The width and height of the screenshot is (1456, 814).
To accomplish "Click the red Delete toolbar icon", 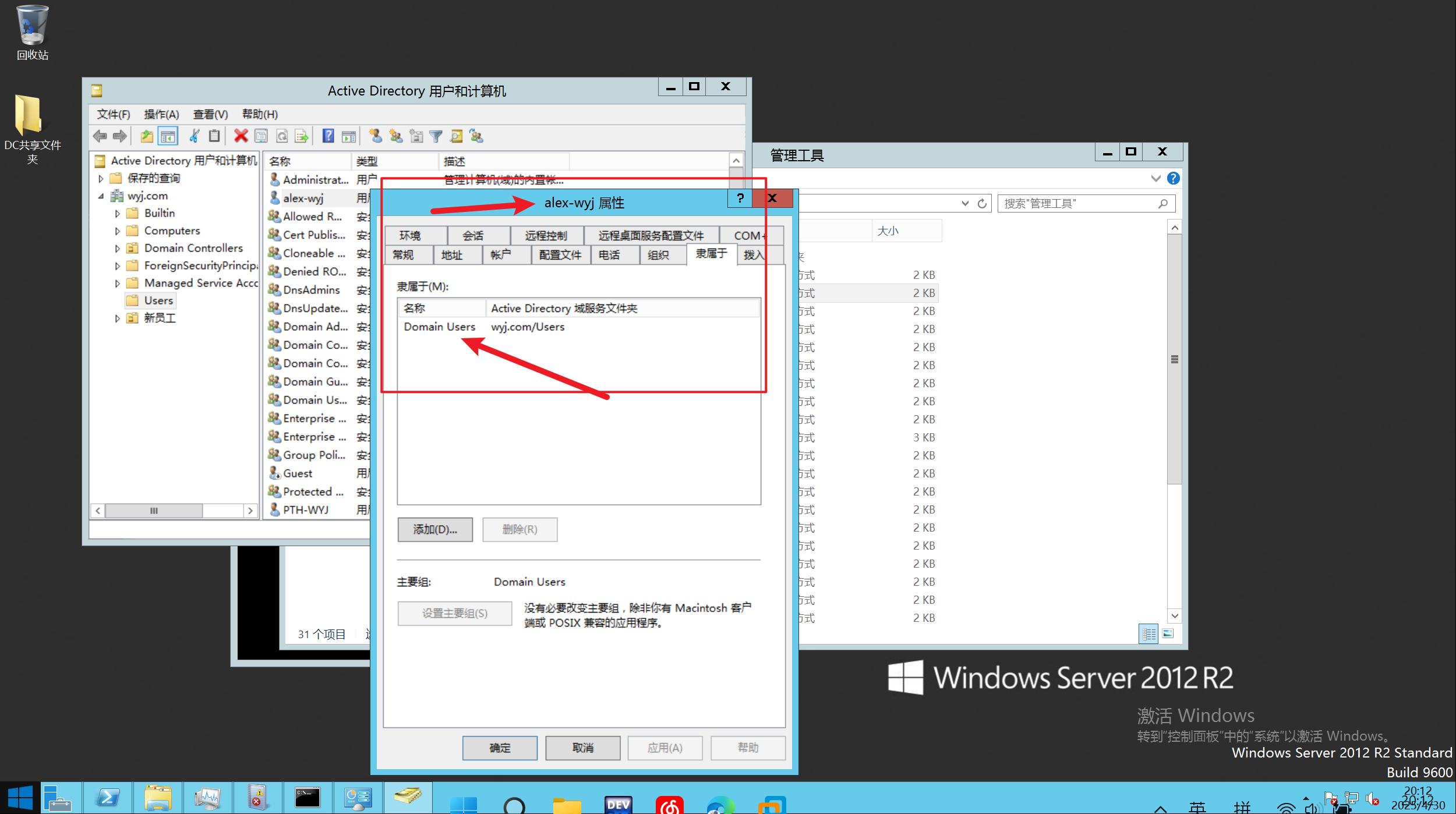I will [241, 136].
